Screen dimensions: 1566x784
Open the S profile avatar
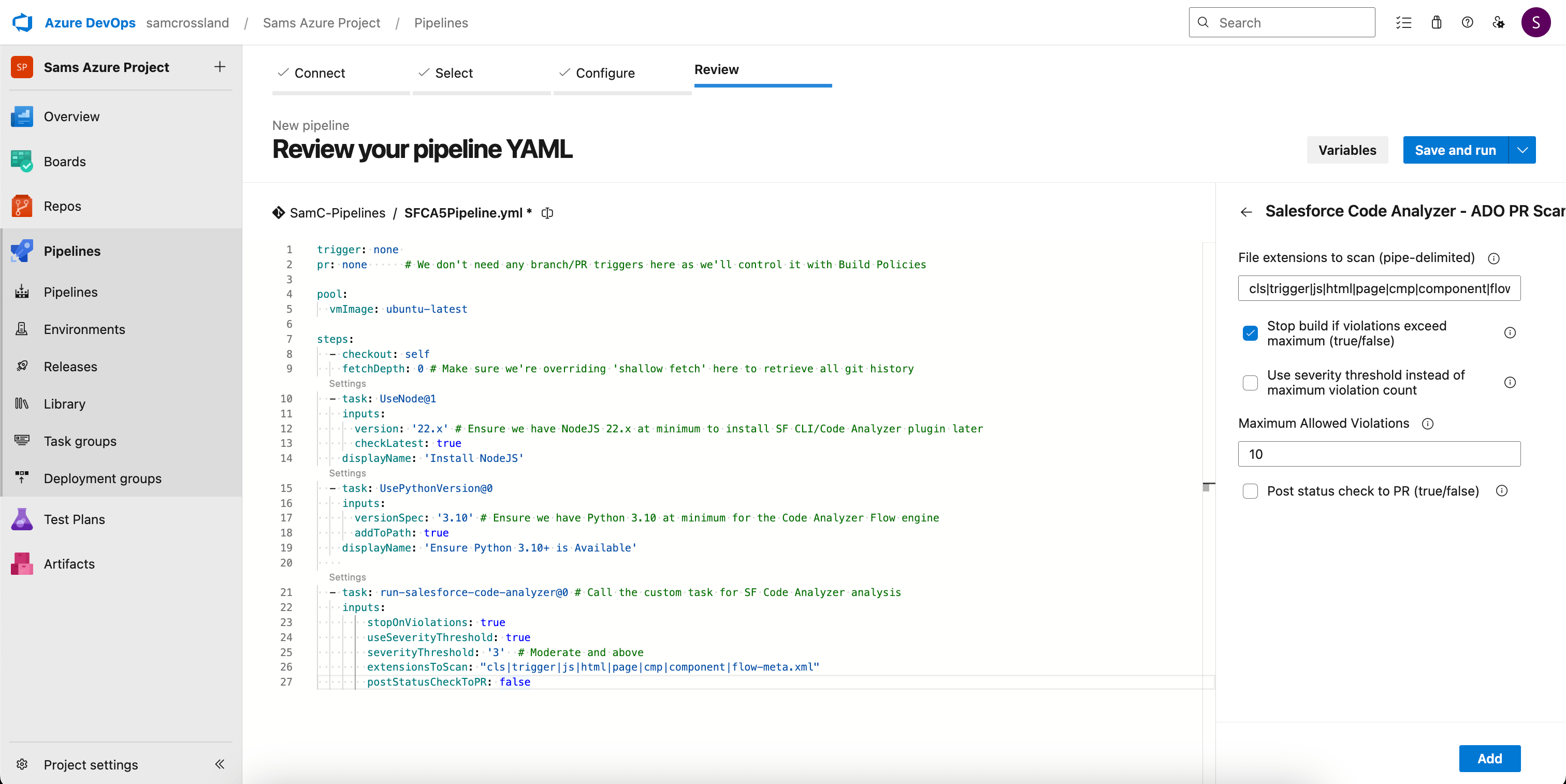tap(1535, 22)
